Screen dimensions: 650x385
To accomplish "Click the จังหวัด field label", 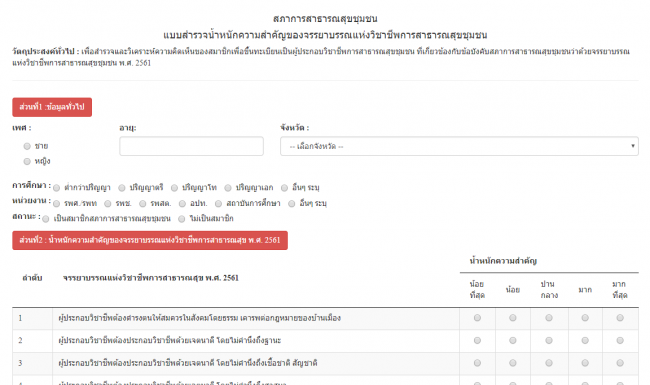I will pos(294,128).
